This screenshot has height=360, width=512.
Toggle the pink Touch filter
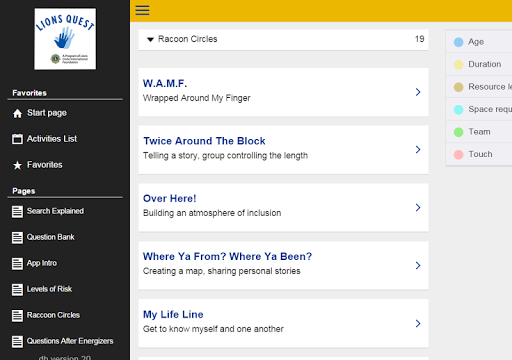tap(459, 154)
